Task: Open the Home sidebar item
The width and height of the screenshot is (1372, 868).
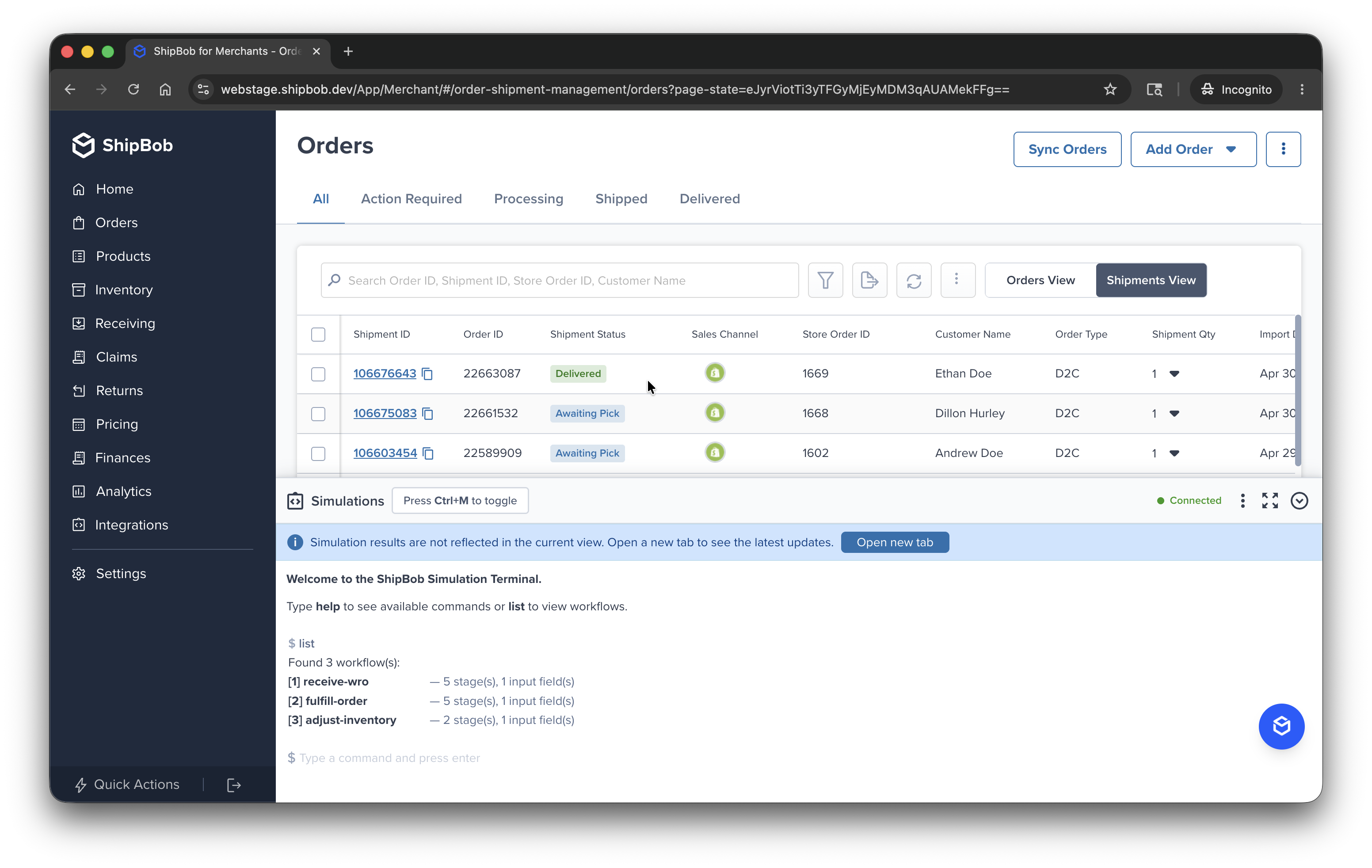Action: (x=103, y=189)
